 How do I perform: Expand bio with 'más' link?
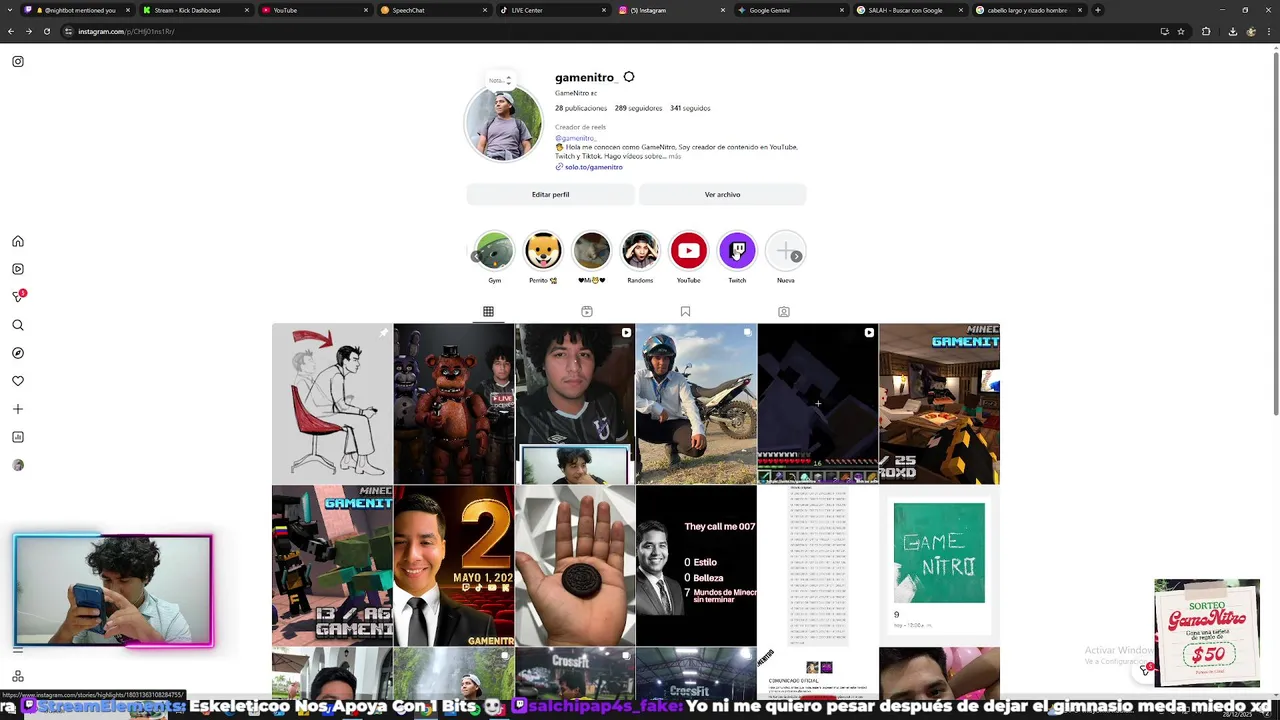(675, 156)
